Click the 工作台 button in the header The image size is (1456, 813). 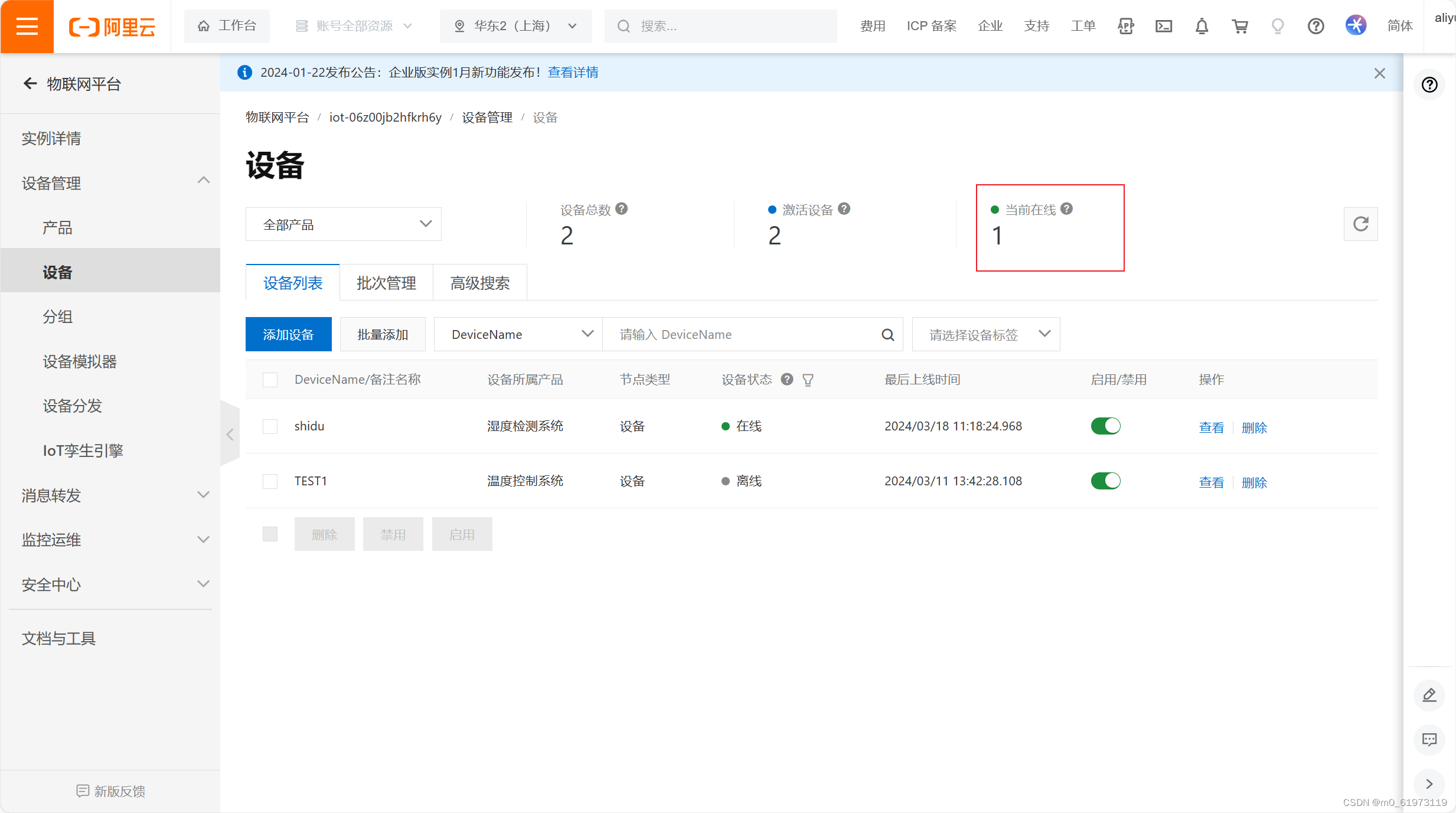pos(227,26)
